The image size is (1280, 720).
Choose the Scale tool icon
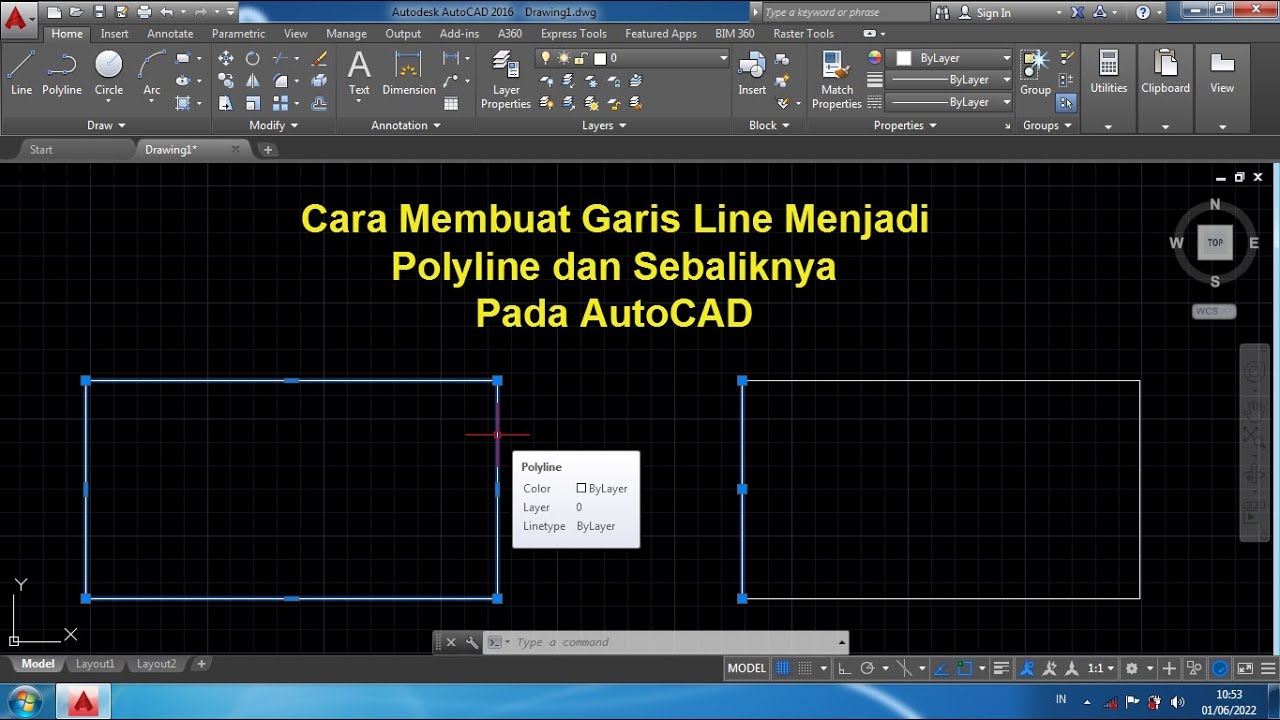coord(253,103)
